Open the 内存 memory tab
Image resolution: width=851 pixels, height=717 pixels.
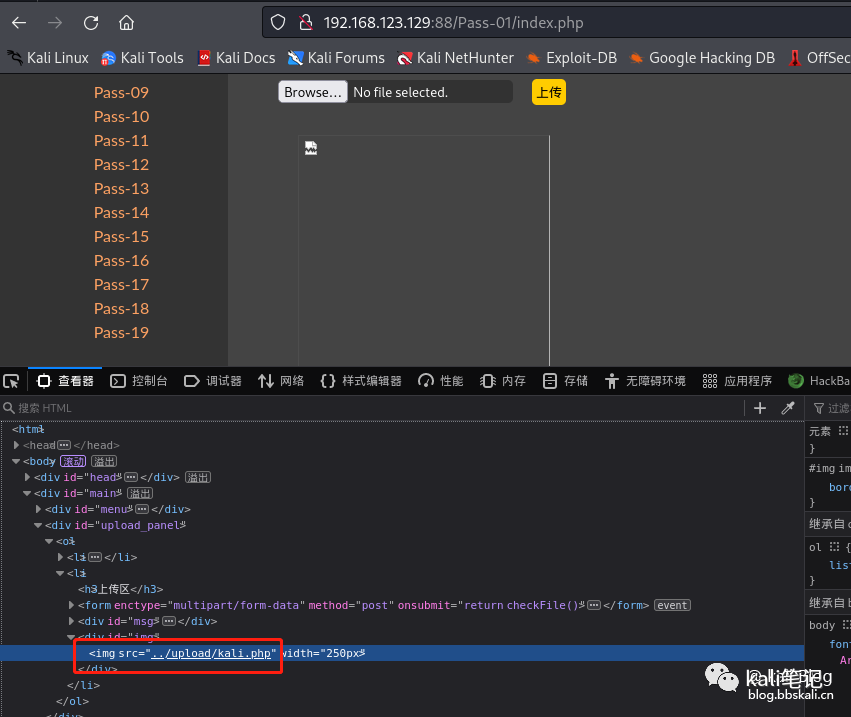click(x=503, y=381)
